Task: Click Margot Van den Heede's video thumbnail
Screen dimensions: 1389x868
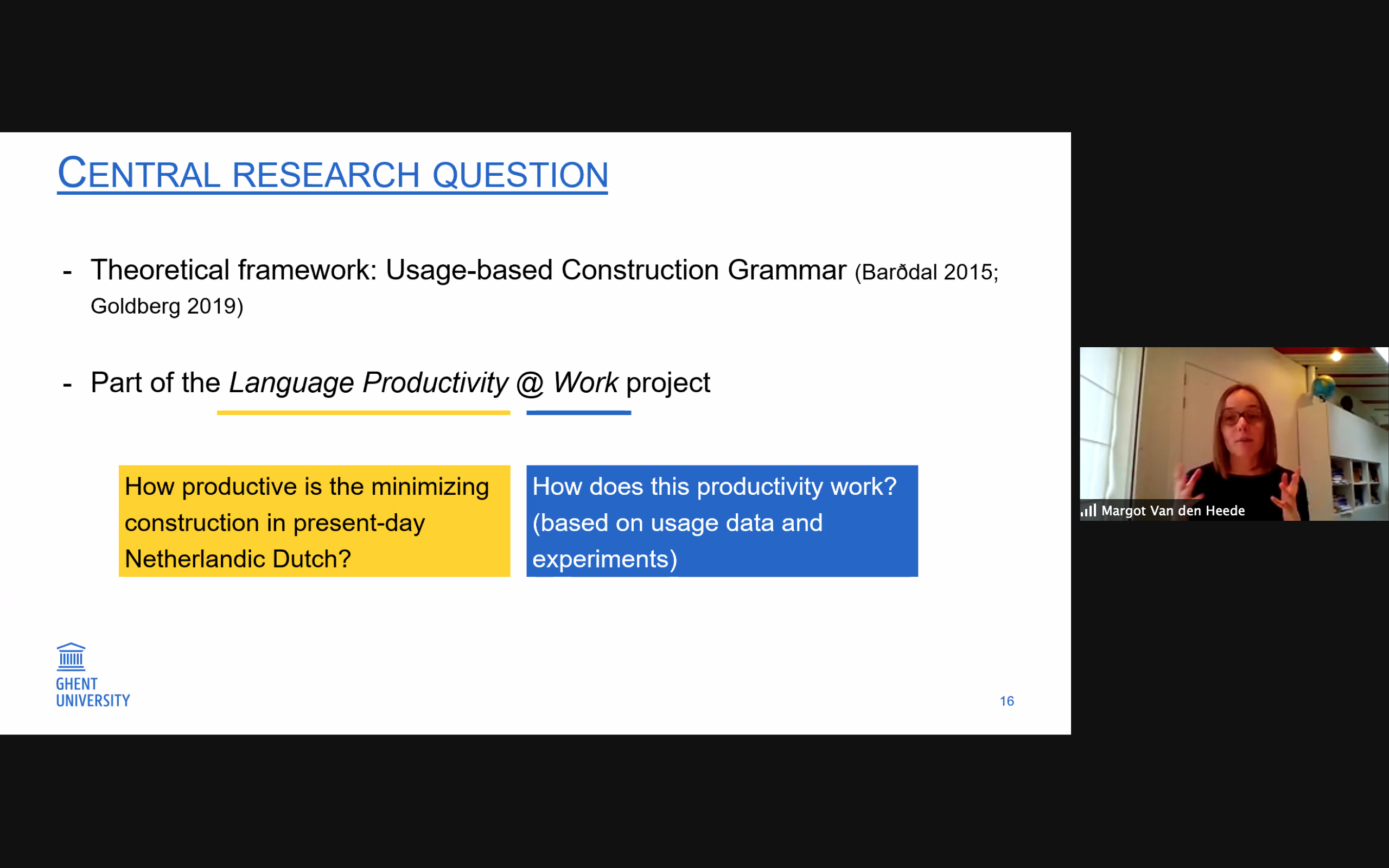Action: tap(1234, 434)
